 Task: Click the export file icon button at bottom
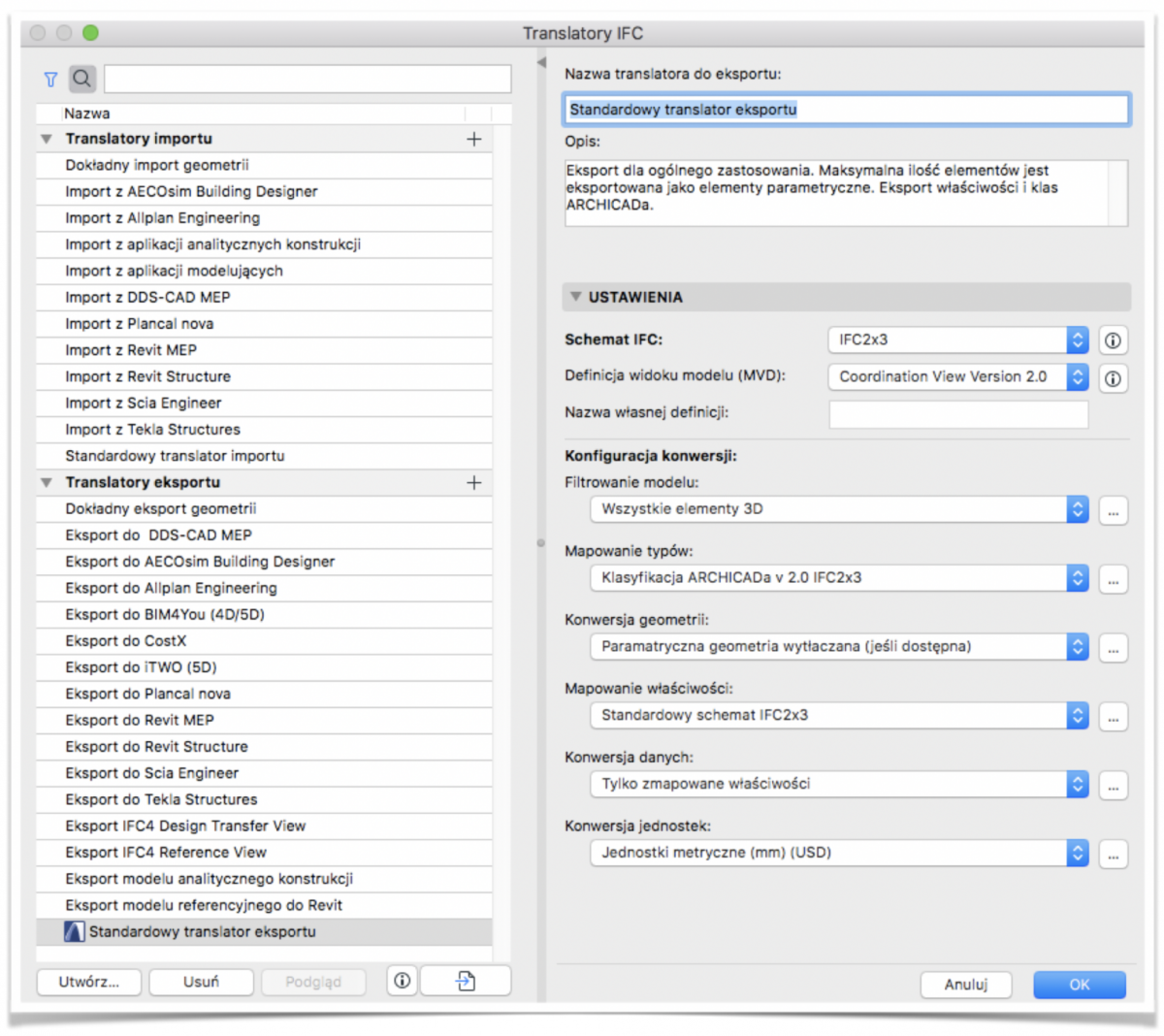tap(466, 982)
